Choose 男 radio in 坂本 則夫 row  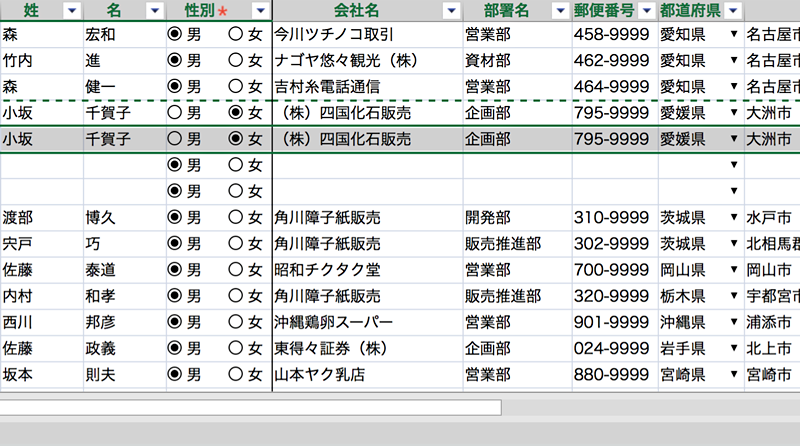pos(175,375)
